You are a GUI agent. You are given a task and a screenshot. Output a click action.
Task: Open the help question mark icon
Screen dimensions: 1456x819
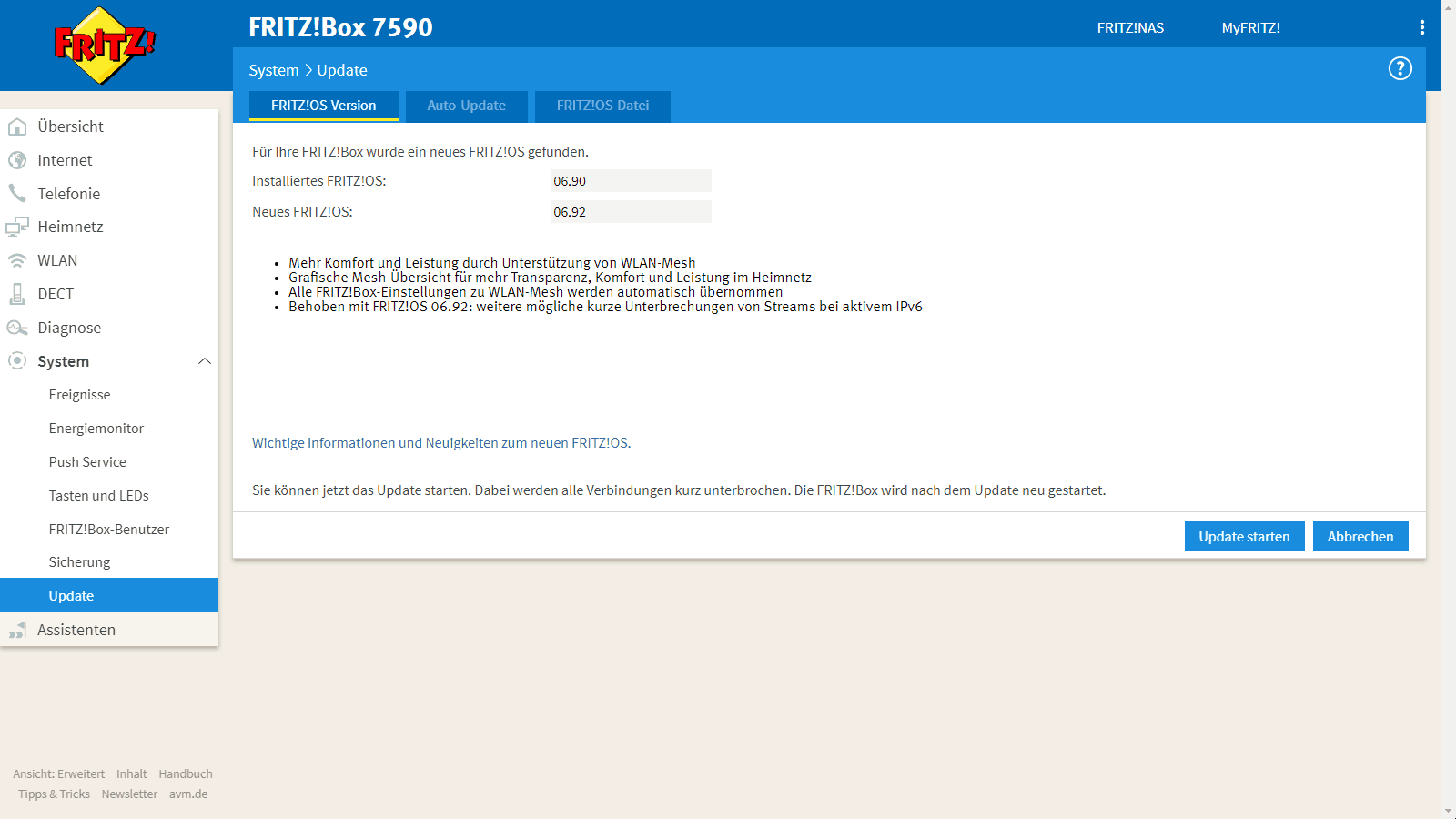1400,68
